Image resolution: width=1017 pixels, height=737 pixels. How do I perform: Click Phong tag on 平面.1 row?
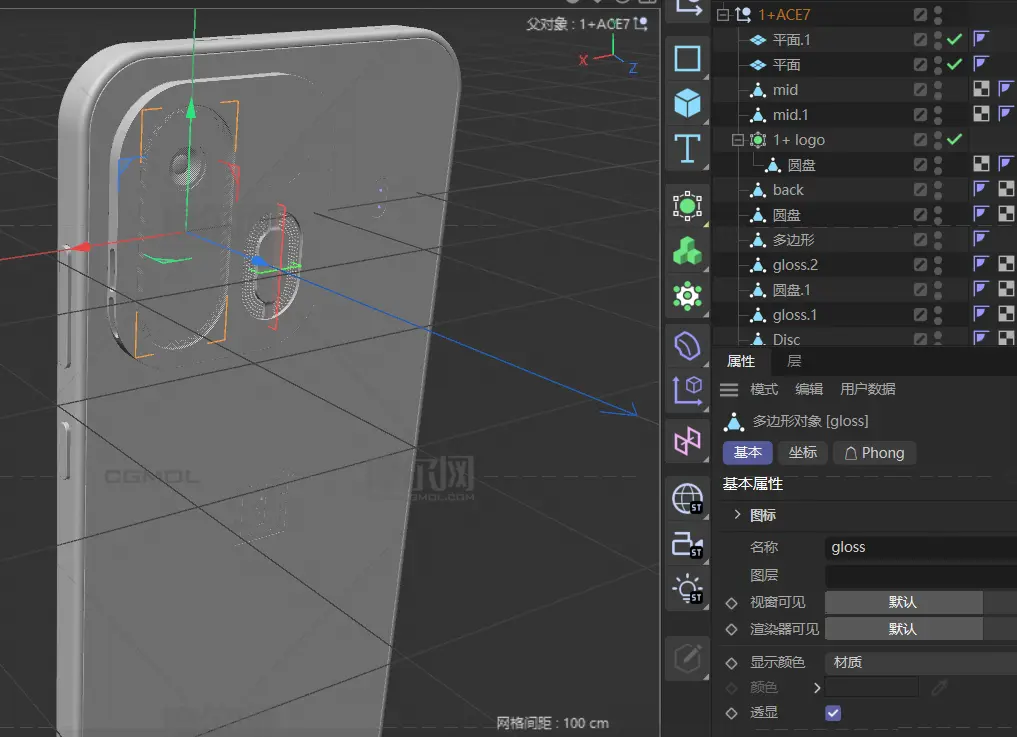(x=981, y=39)
